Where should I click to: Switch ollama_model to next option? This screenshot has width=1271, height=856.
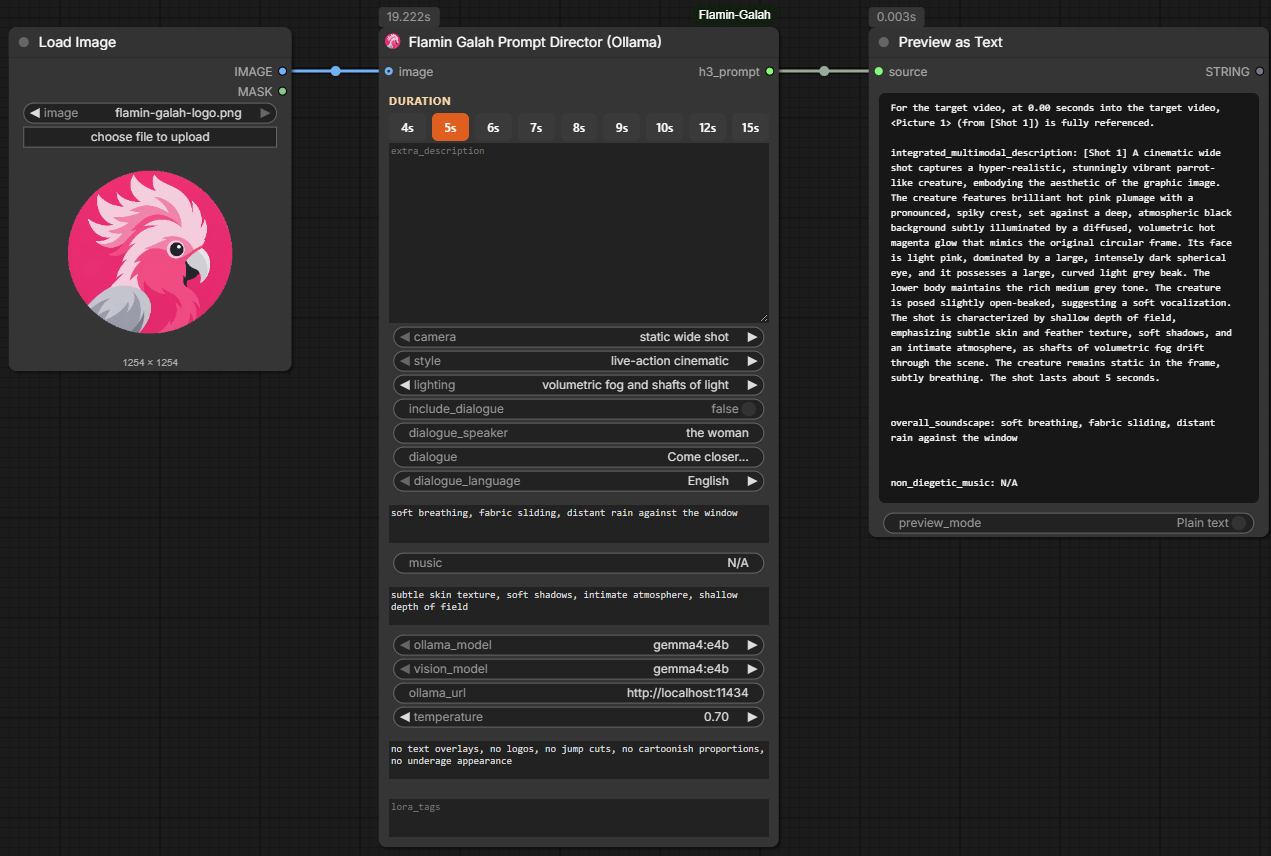(752, 645)
